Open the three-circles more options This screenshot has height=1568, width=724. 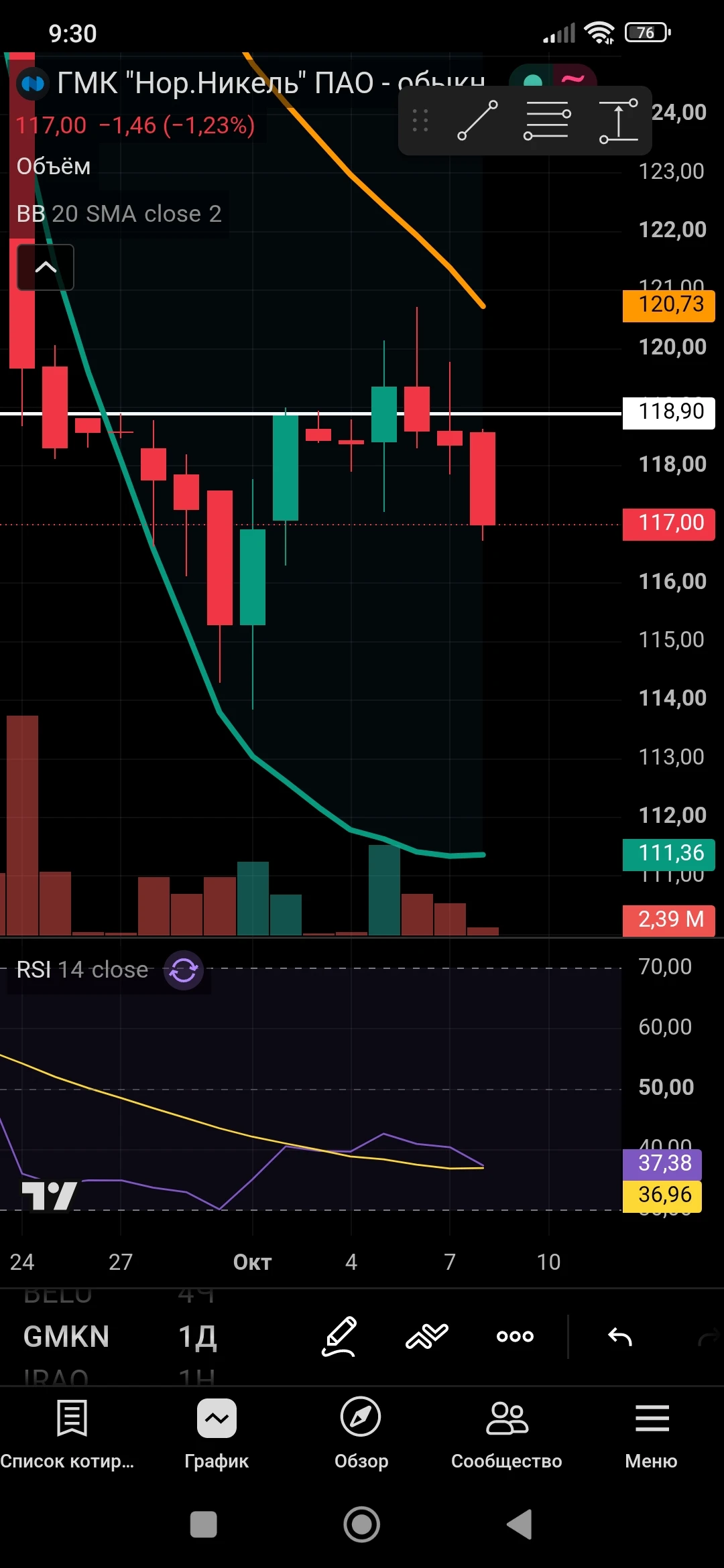tap(515, 1336)
